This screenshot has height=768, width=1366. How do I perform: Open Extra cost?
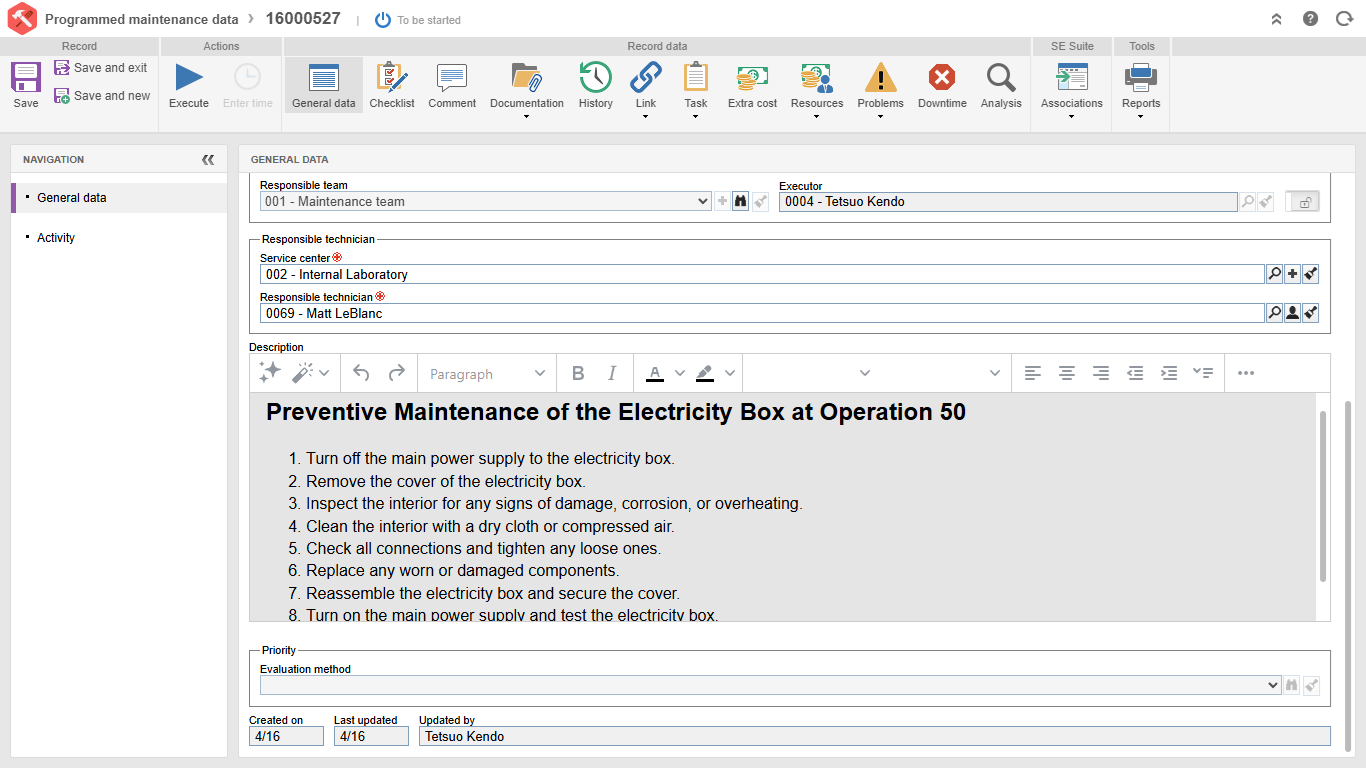pos(752,86)
